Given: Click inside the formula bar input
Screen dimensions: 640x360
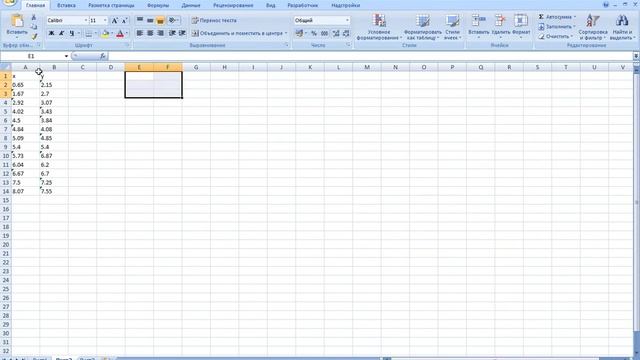Looking at the screenshot, I should tap(371, 56).
